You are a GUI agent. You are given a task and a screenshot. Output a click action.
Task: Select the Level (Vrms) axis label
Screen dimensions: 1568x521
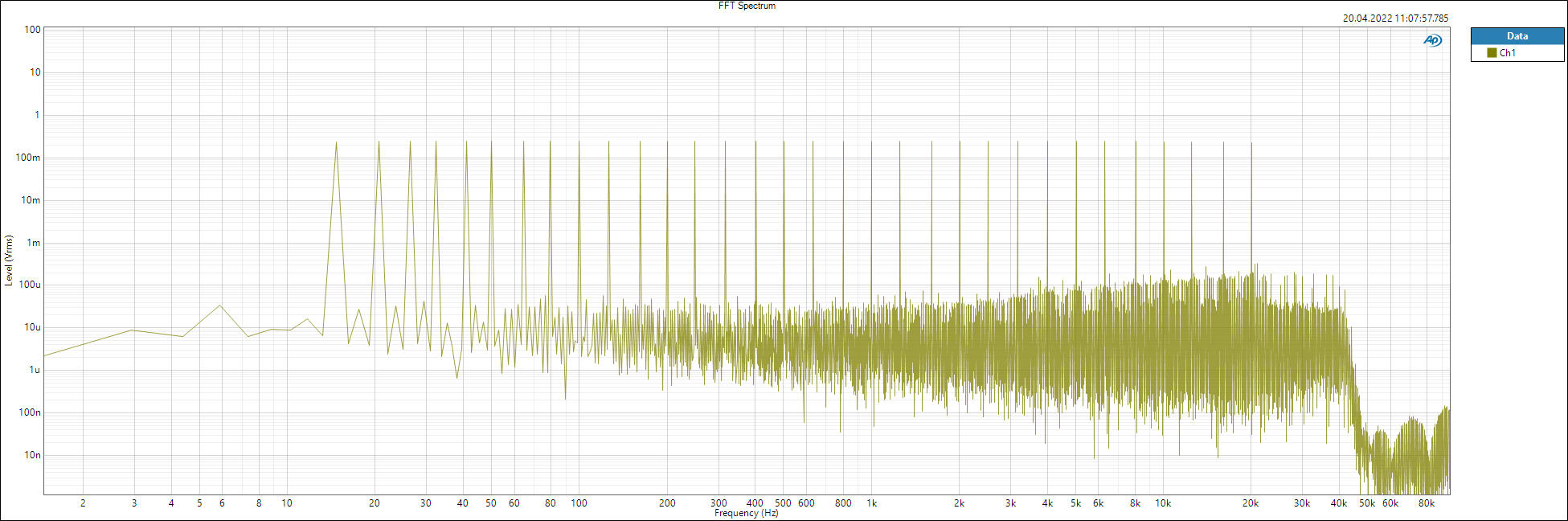(9, 260)
